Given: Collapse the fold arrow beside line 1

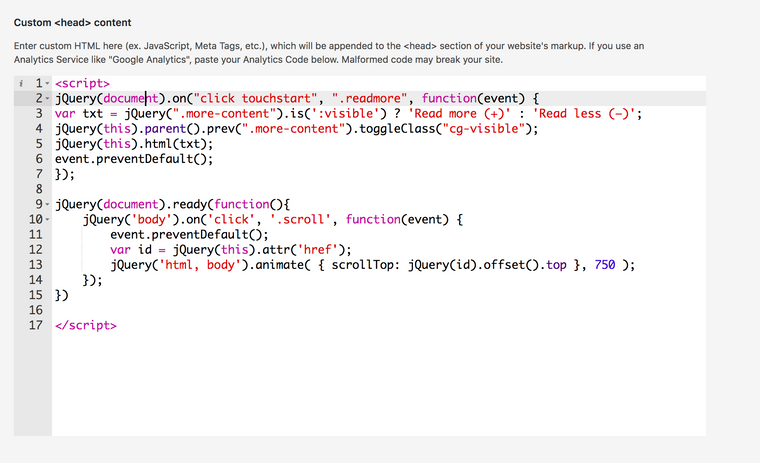Looking at the screenshot, I should pyautogui.click(x=47, y=83).
